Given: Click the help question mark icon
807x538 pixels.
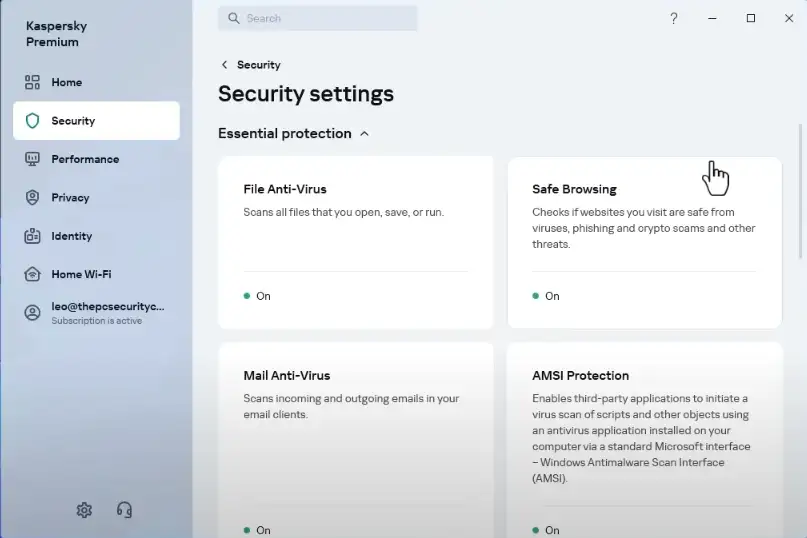Looking at the screenshot, I should [x=674, y=18].
